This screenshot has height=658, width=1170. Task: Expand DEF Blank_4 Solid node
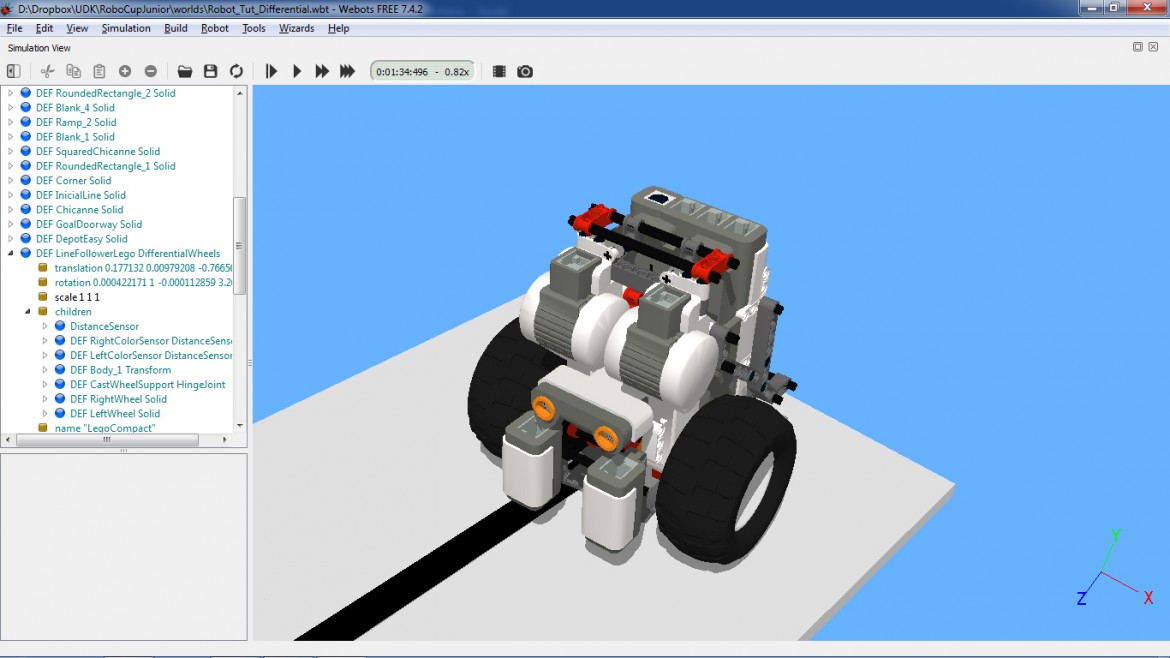click(x=10, y=107)
